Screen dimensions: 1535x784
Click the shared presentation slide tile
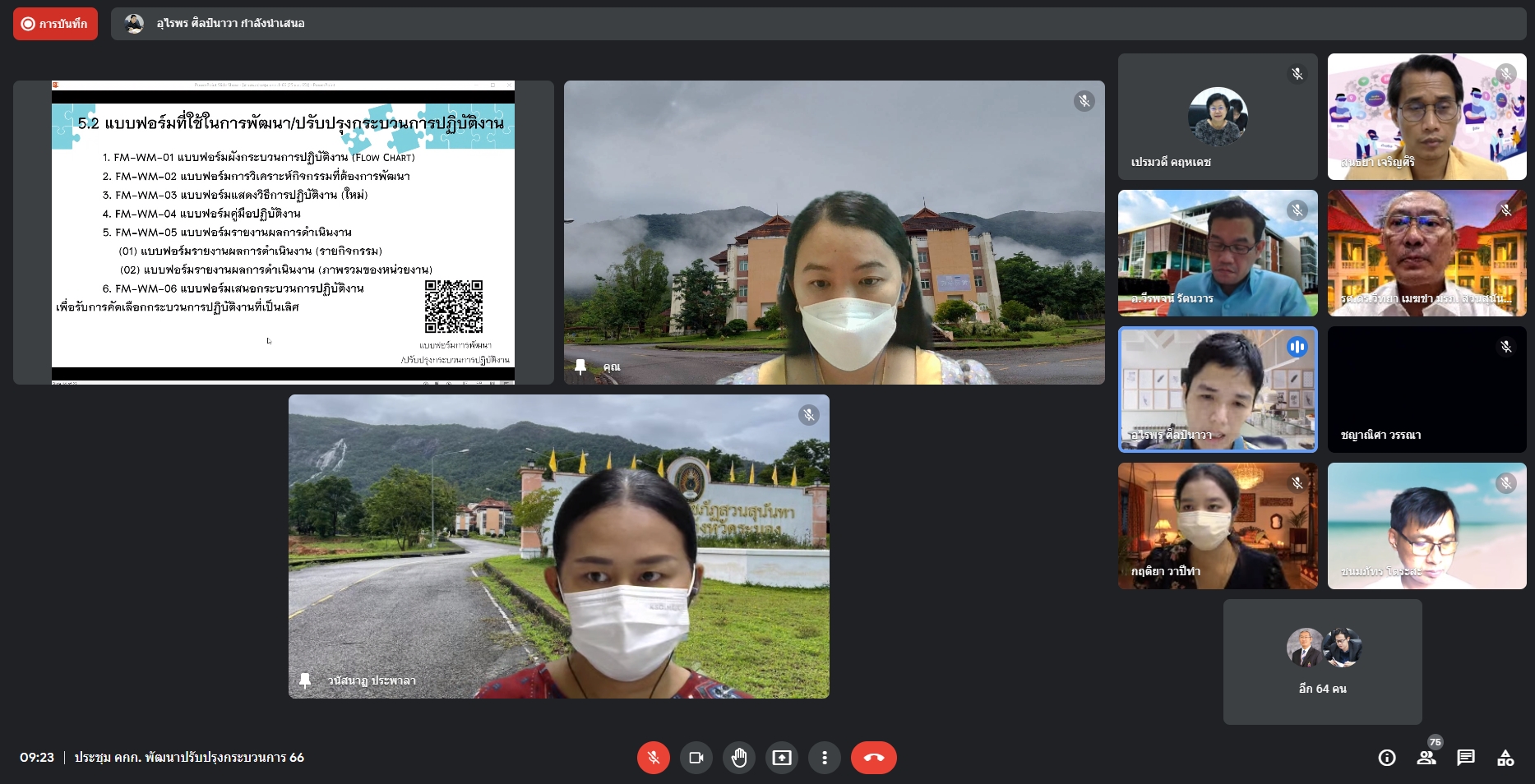(x=283, y=233)
